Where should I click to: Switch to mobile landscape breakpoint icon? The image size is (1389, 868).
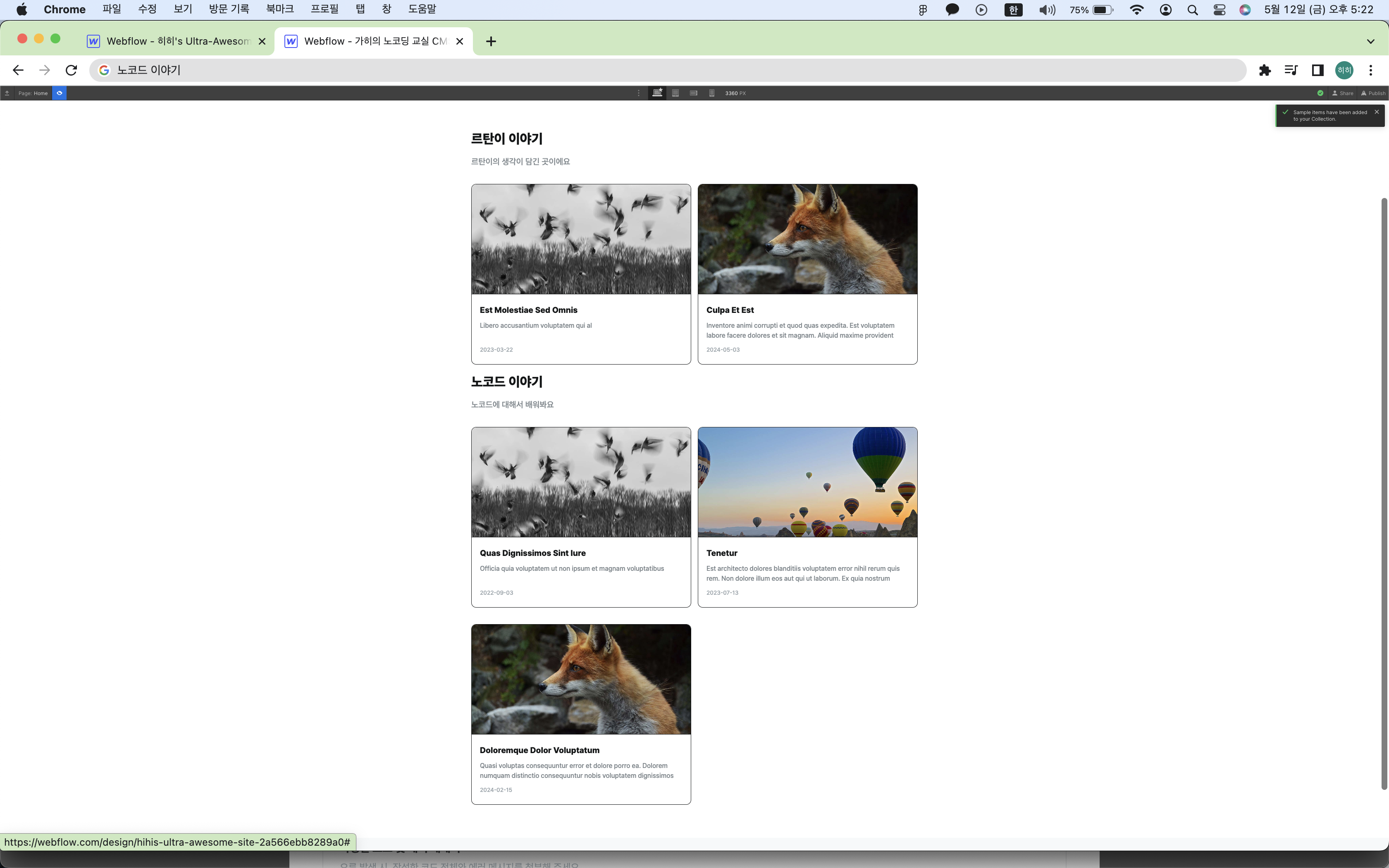(x=693, y=93)
